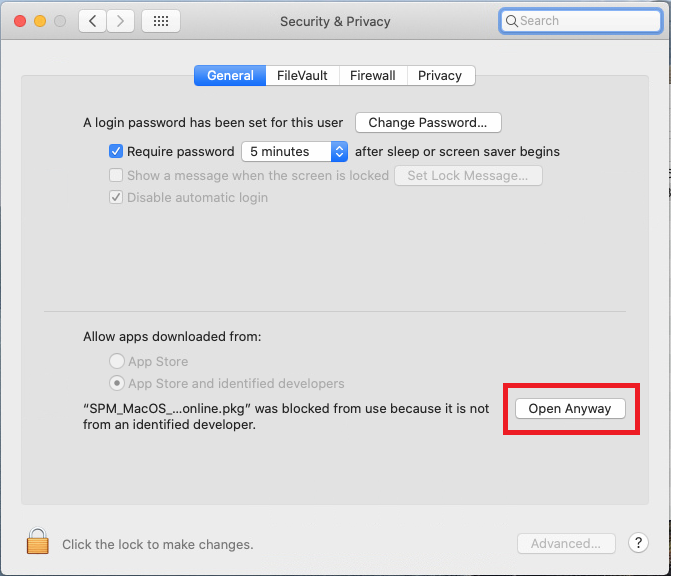Open the Privacy tab
The height and width of the screenshot is (576, 673).
tap(440, 75)
